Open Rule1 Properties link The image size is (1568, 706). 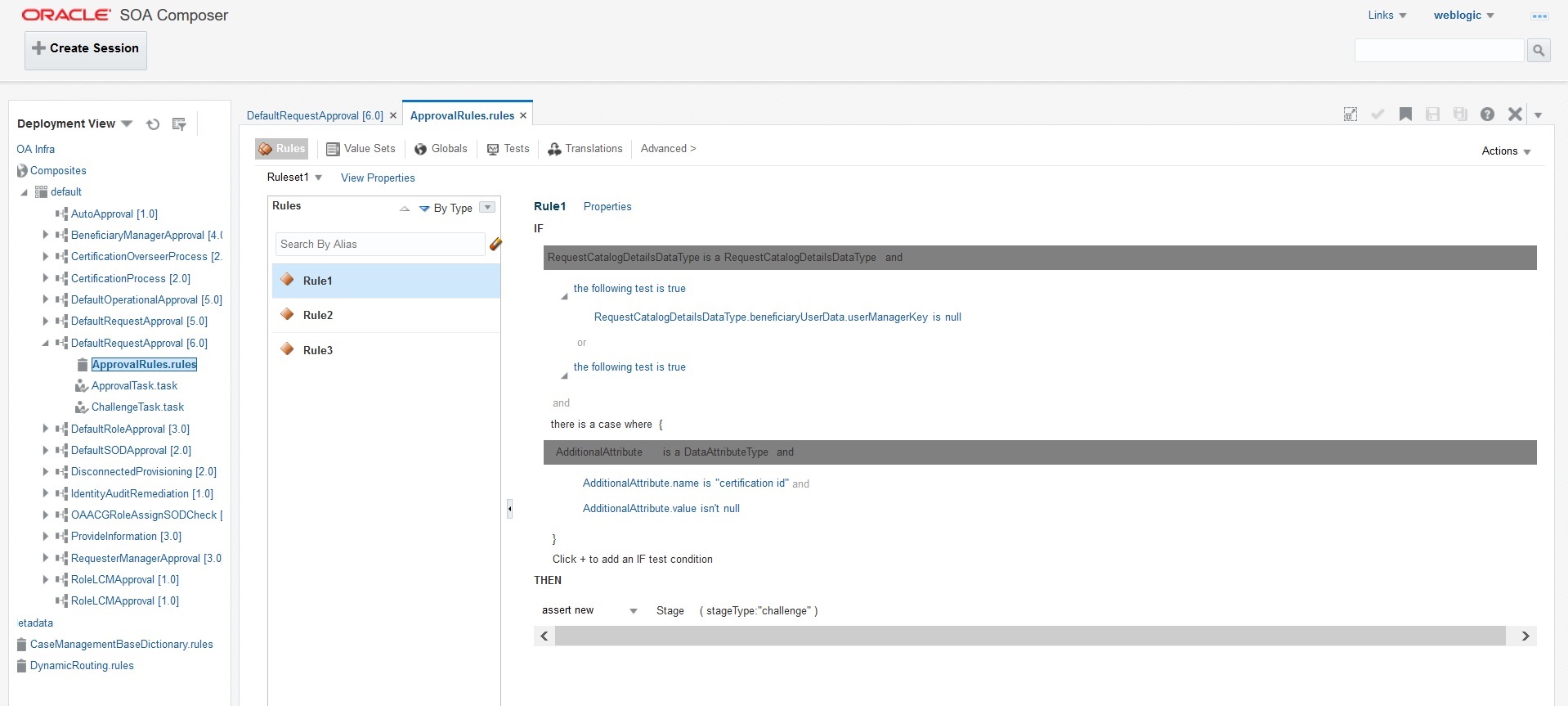tap(607, 207)
